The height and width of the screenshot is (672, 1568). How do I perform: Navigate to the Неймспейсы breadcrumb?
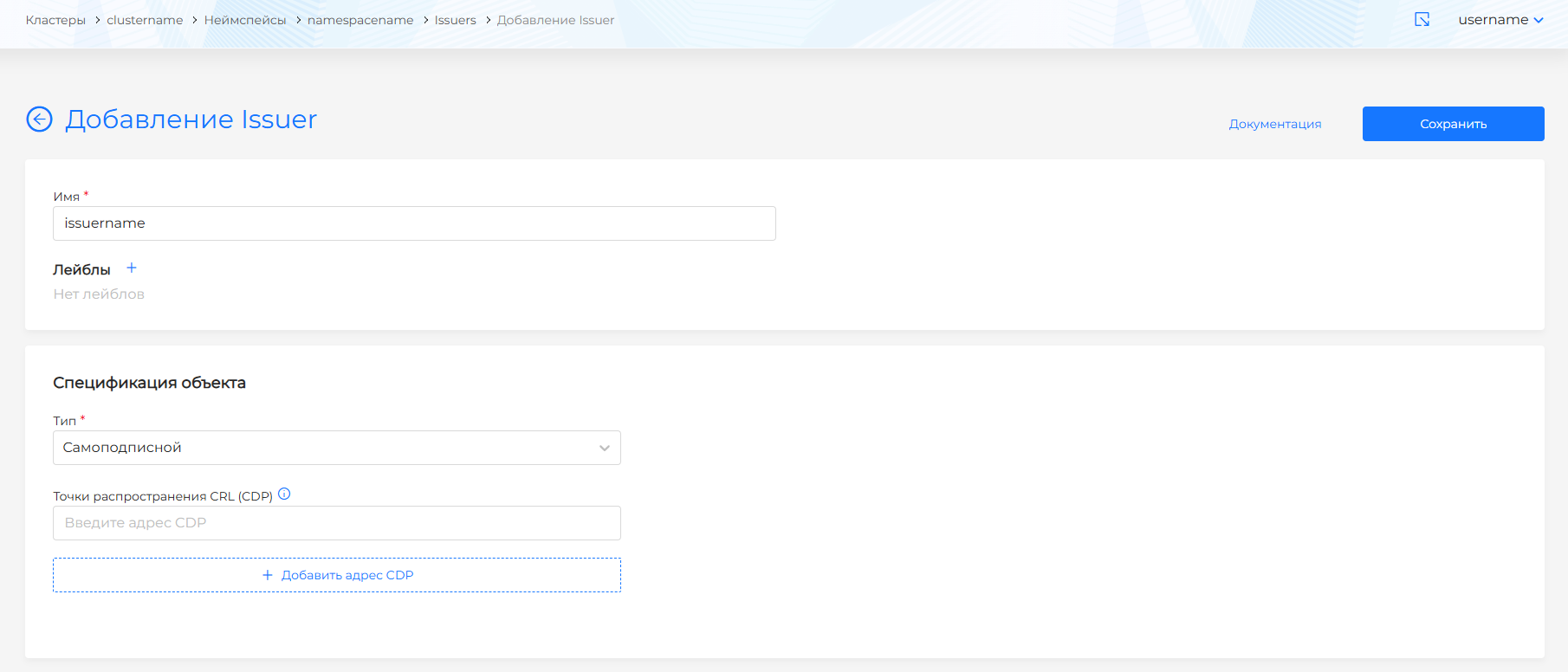click(x=245, y=20)
